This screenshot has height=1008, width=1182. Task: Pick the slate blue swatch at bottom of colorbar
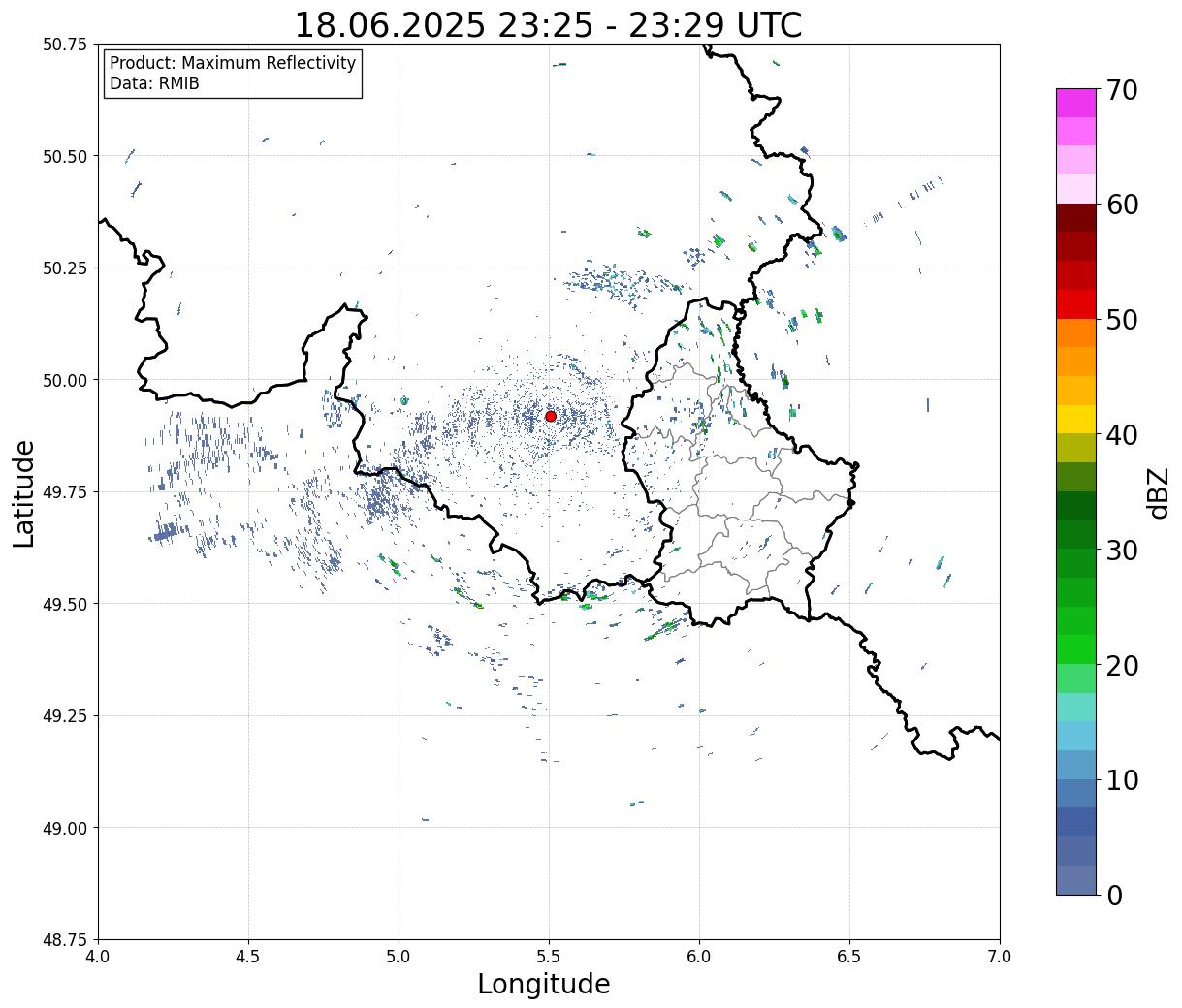point(1076,880)
